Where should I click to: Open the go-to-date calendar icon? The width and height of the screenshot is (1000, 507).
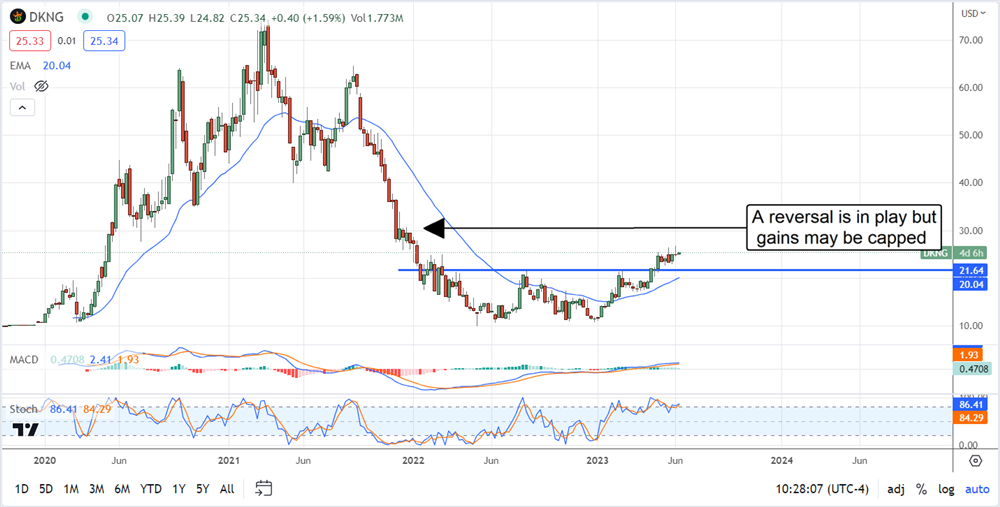click(x=264, y=489)
